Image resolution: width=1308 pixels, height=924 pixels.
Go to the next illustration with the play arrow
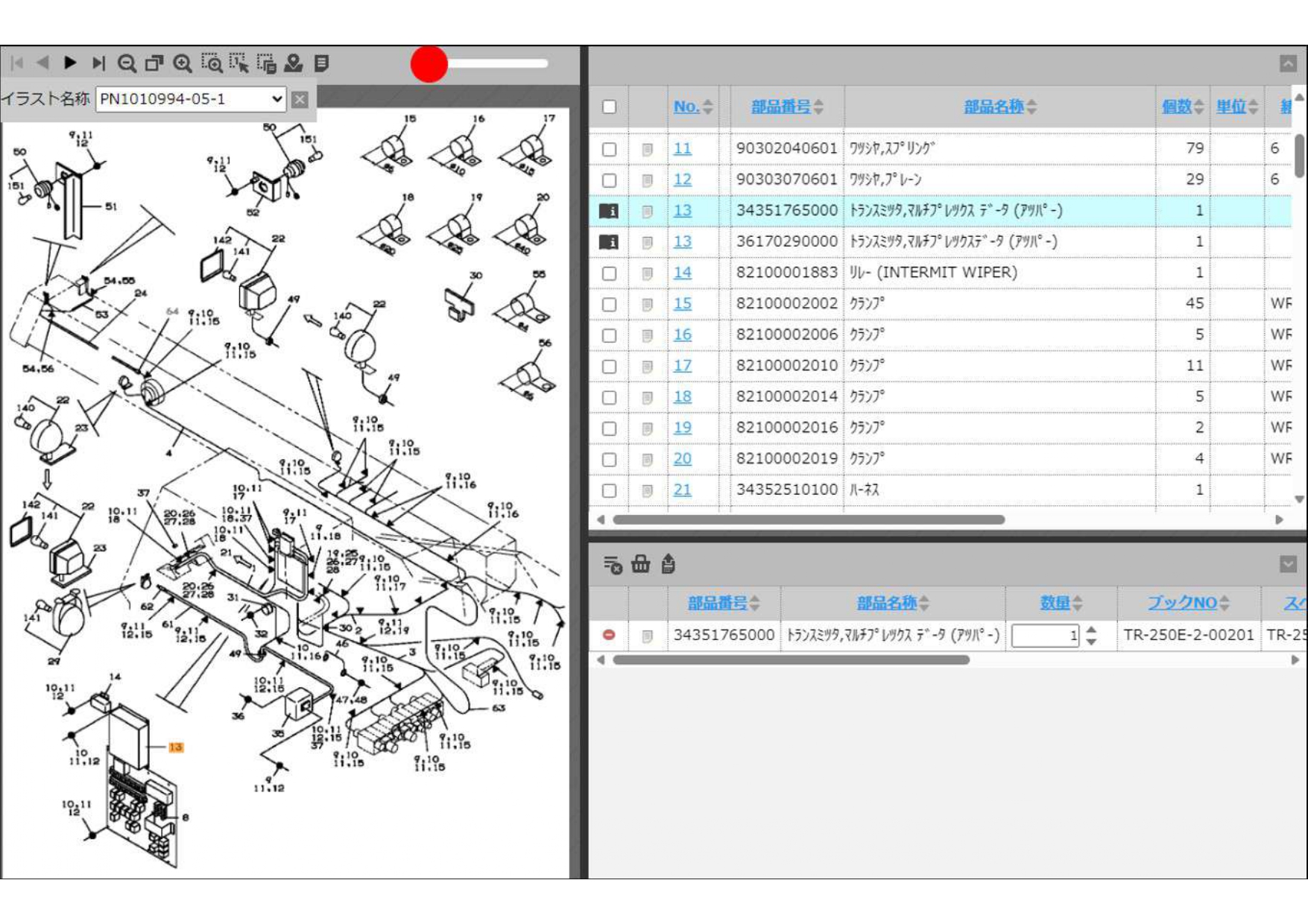coord(70,63)
